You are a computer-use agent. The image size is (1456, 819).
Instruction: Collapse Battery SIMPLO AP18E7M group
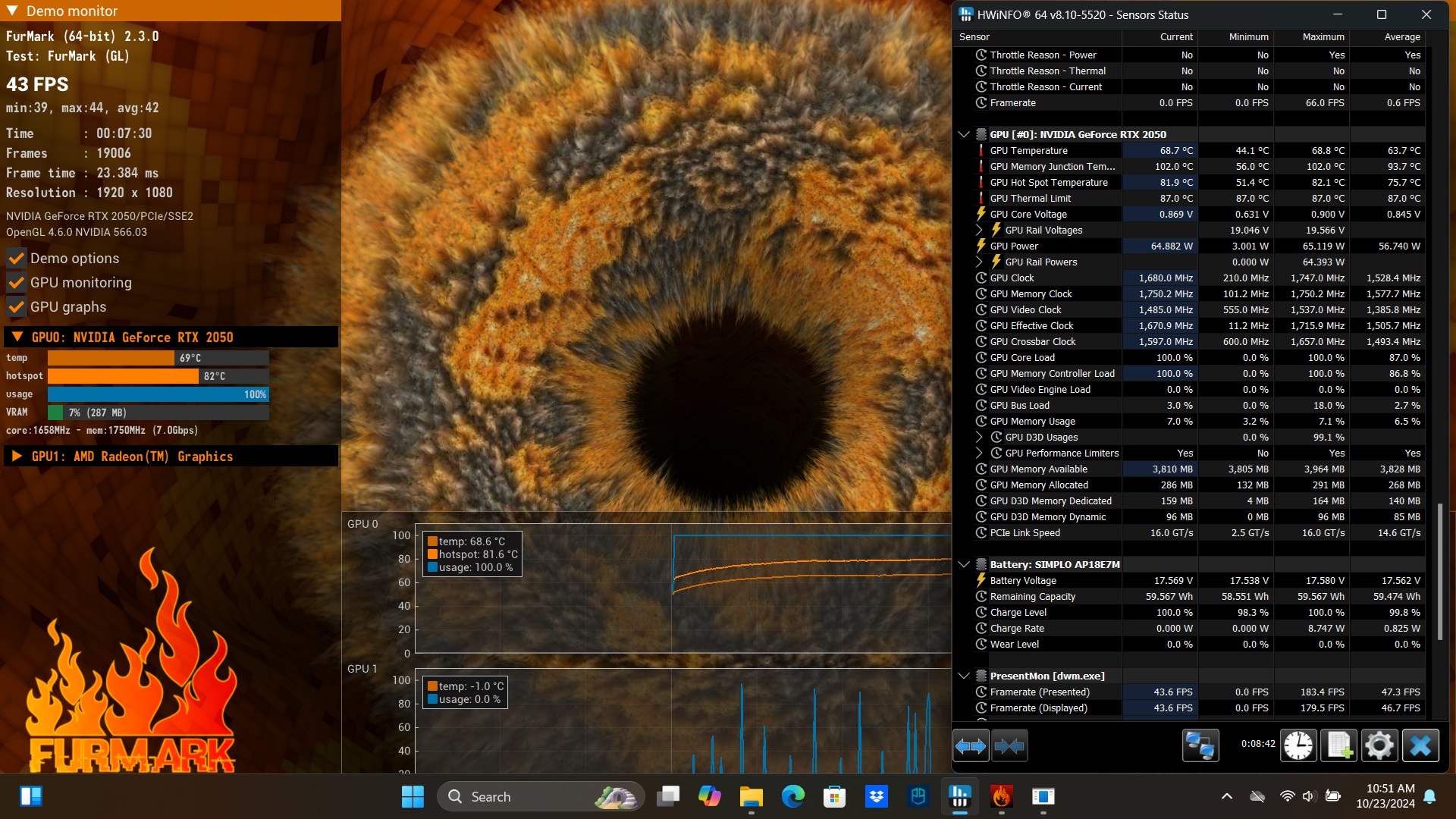pyautogui.click(x=964, y=564)
